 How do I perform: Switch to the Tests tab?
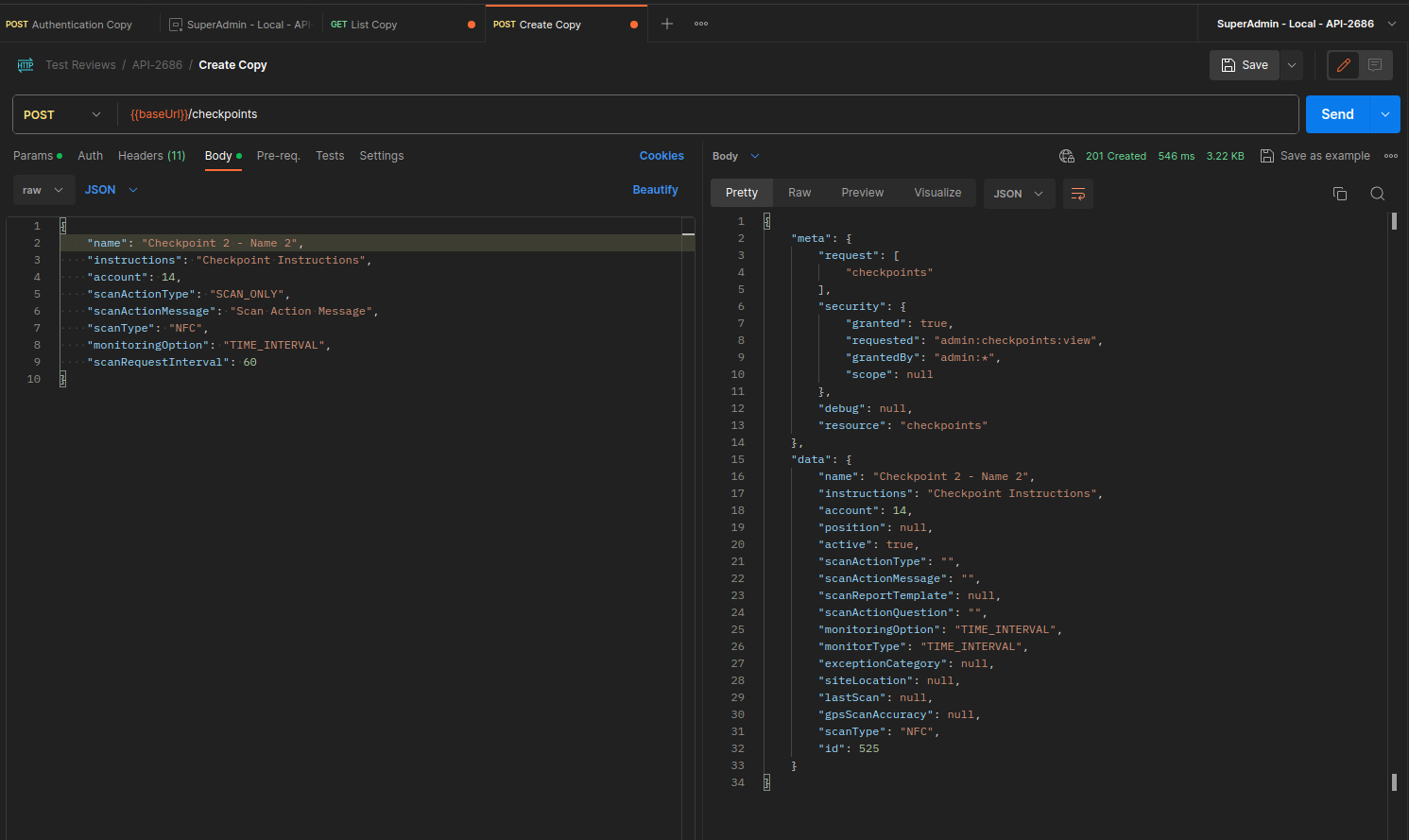pyautogui.click(x=330, y=156)
